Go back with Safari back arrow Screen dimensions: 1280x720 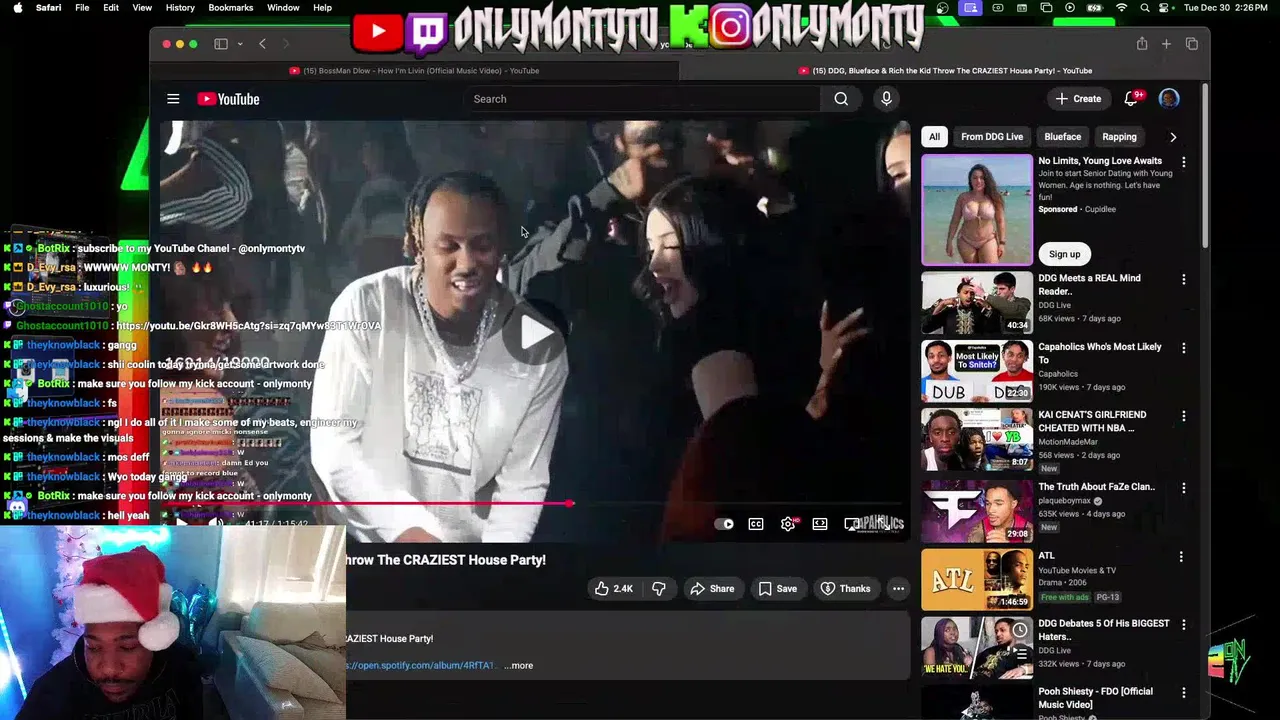pos(262,44)
